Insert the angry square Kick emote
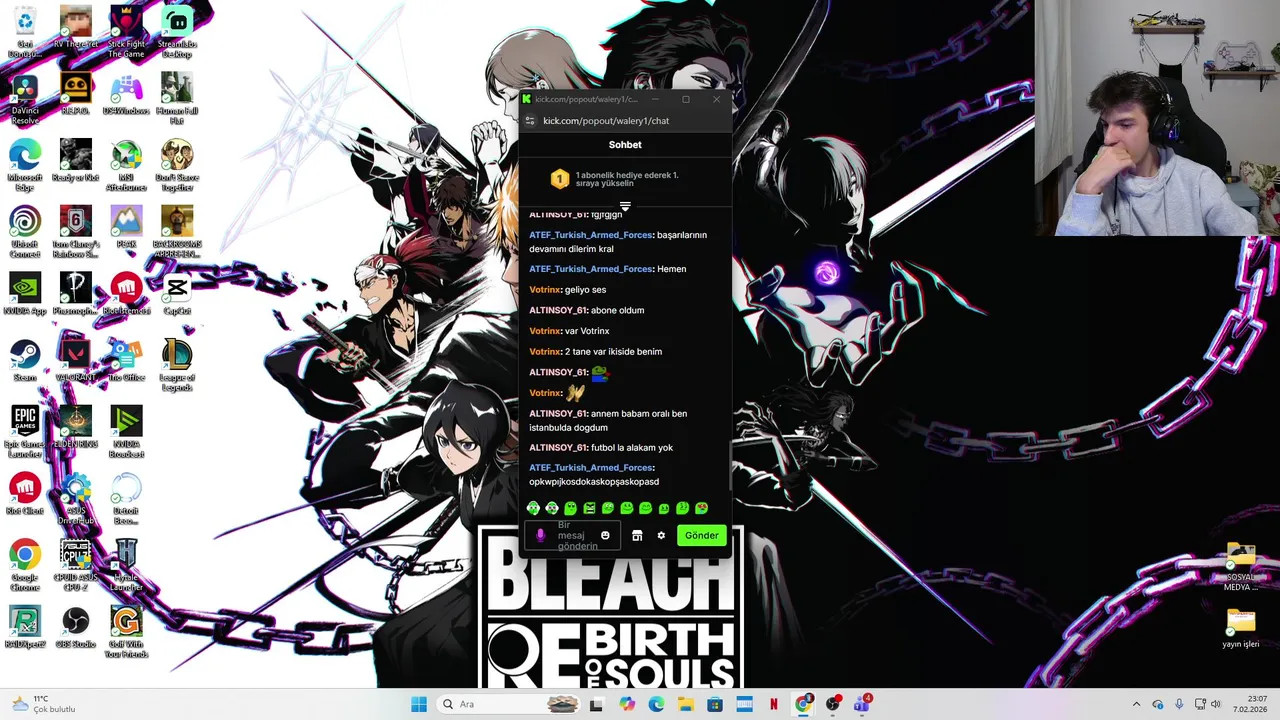 [589, 508]
